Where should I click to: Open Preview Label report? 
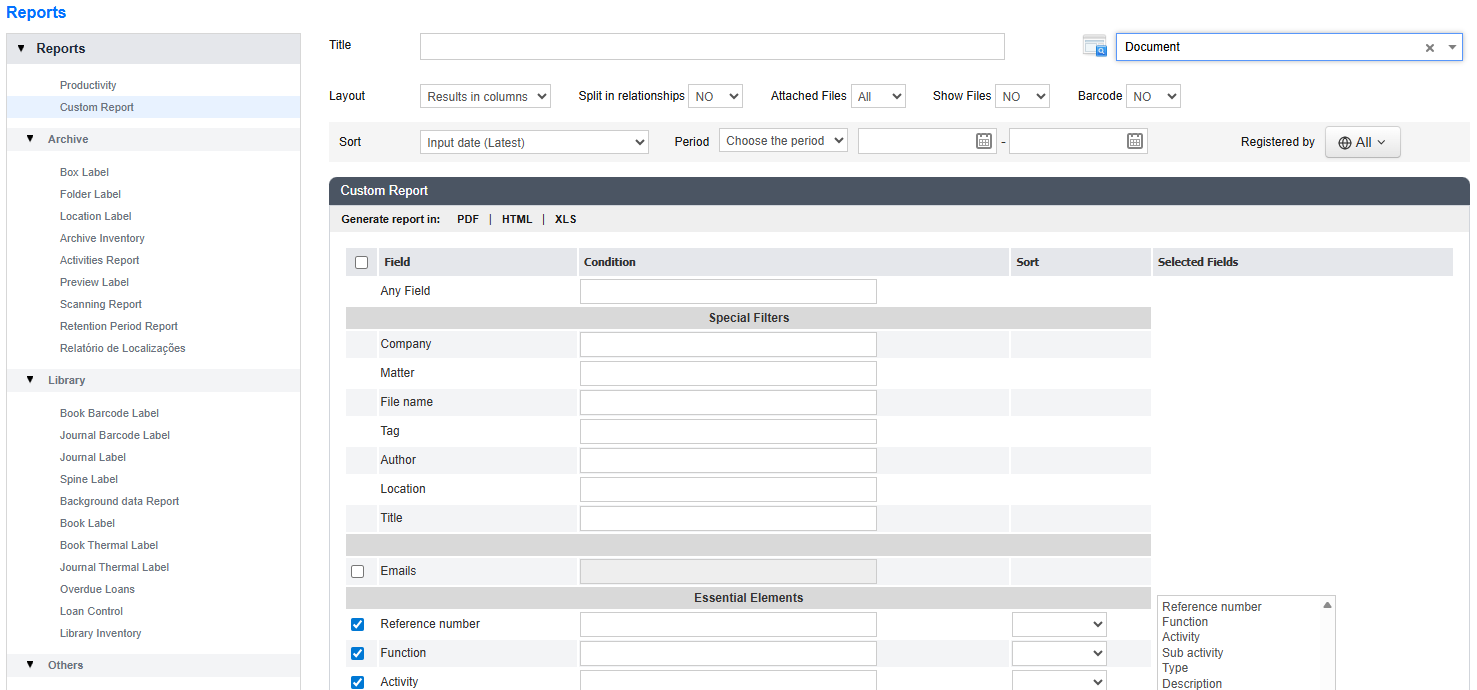94,282
